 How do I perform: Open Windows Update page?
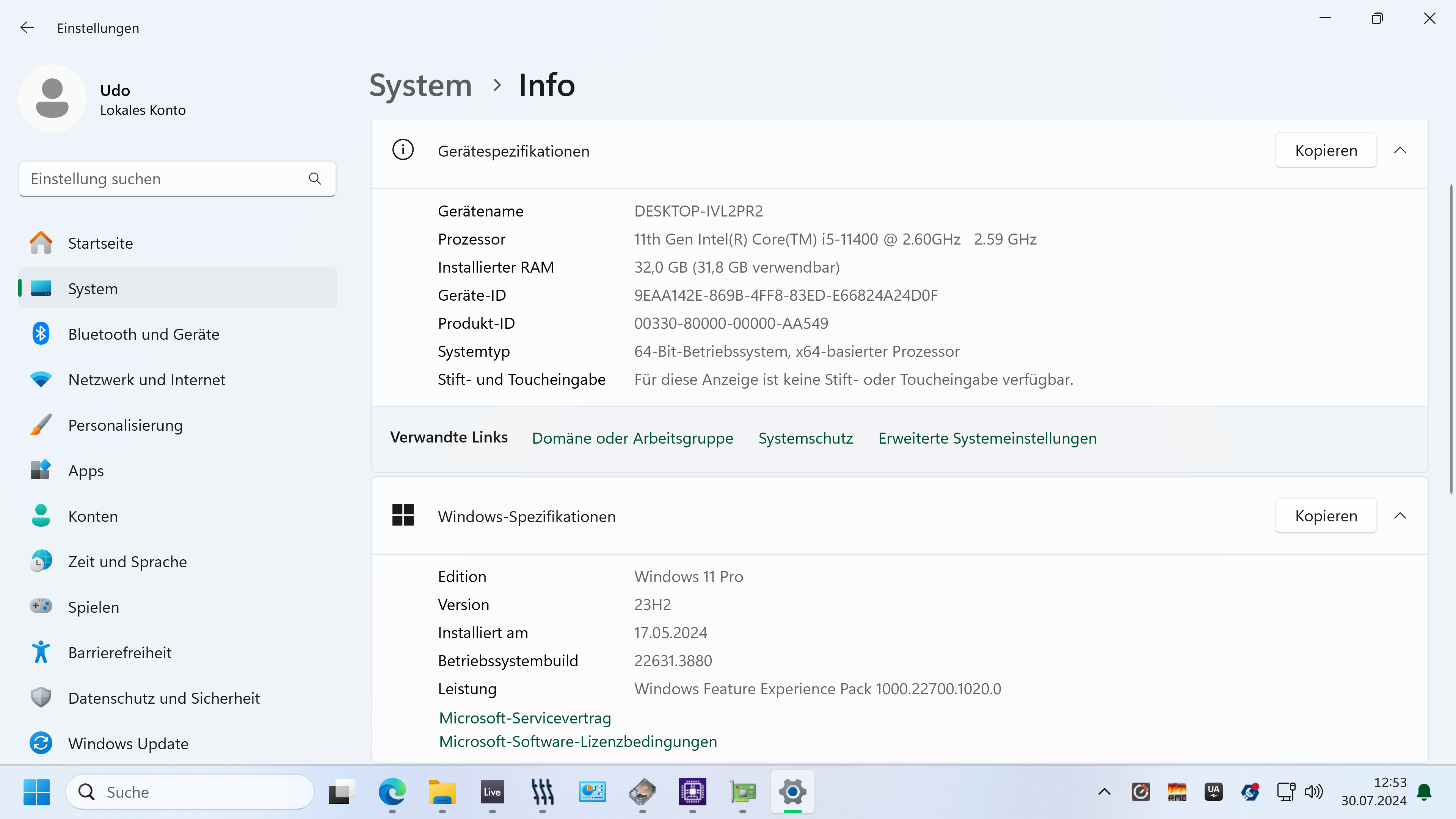coord(128,743)
